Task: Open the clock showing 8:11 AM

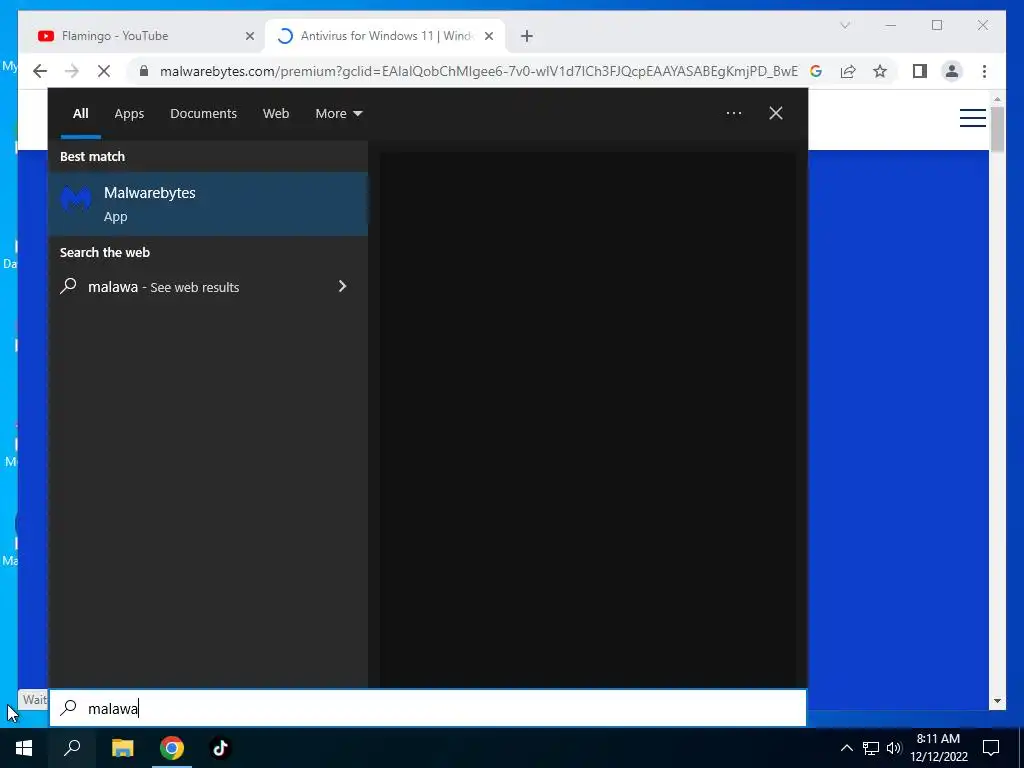Action: click(x=938, y=748)
